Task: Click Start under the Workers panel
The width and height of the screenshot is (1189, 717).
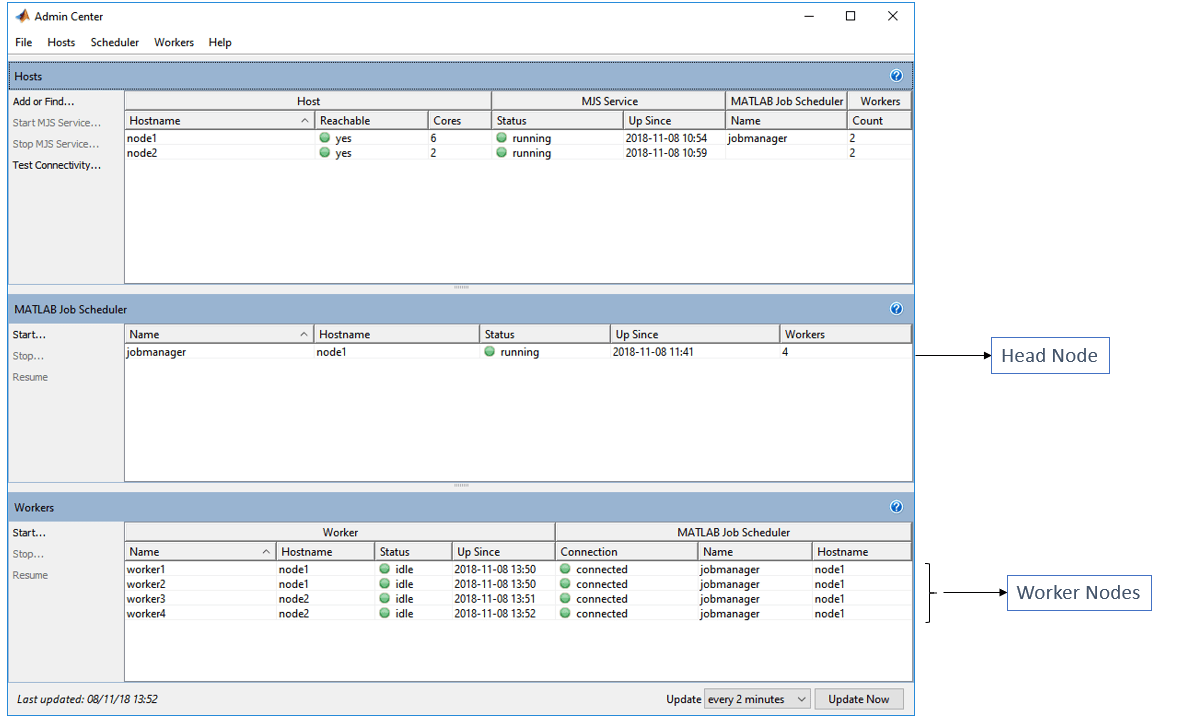Action: 29,533
